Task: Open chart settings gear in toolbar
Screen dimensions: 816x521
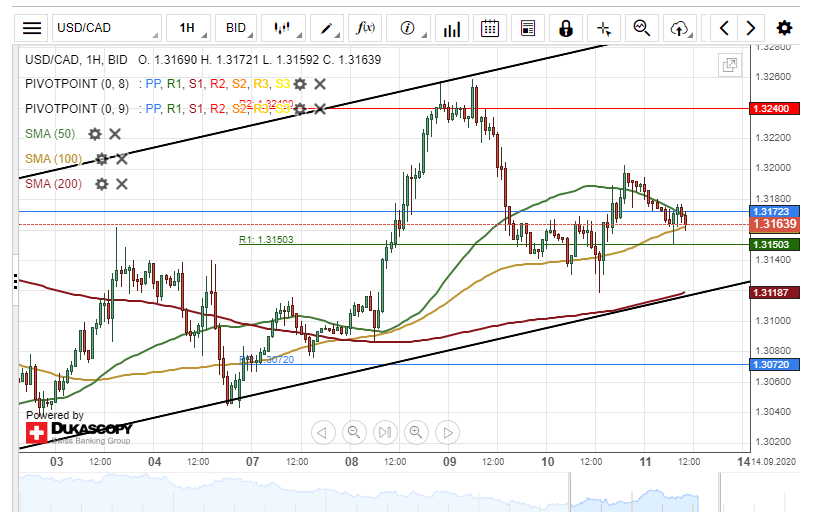Action: pos(785,28)
